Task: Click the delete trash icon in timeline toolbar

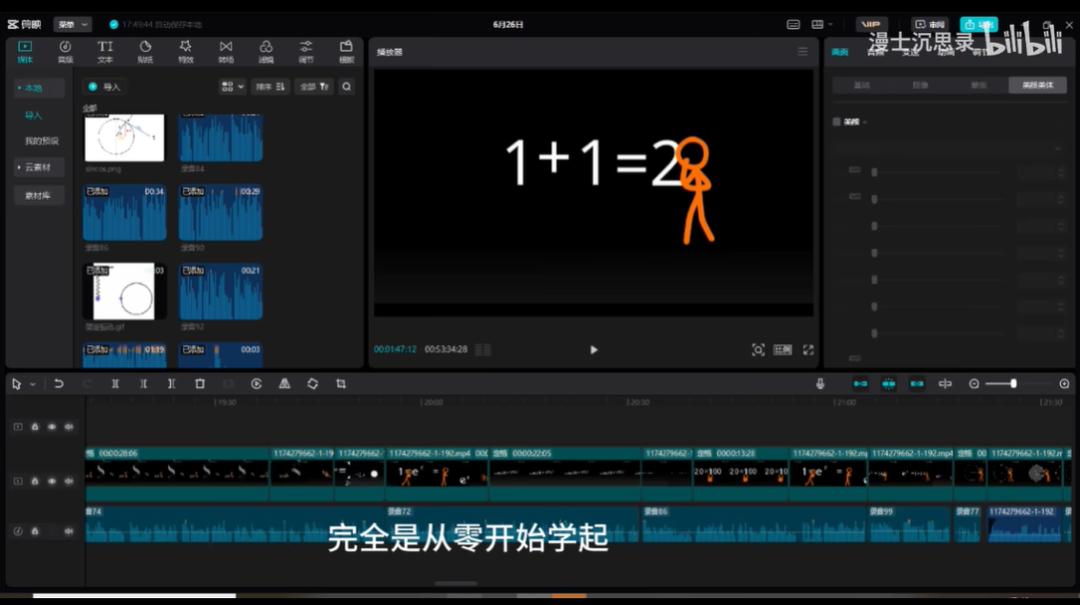Action: [200, 384]
